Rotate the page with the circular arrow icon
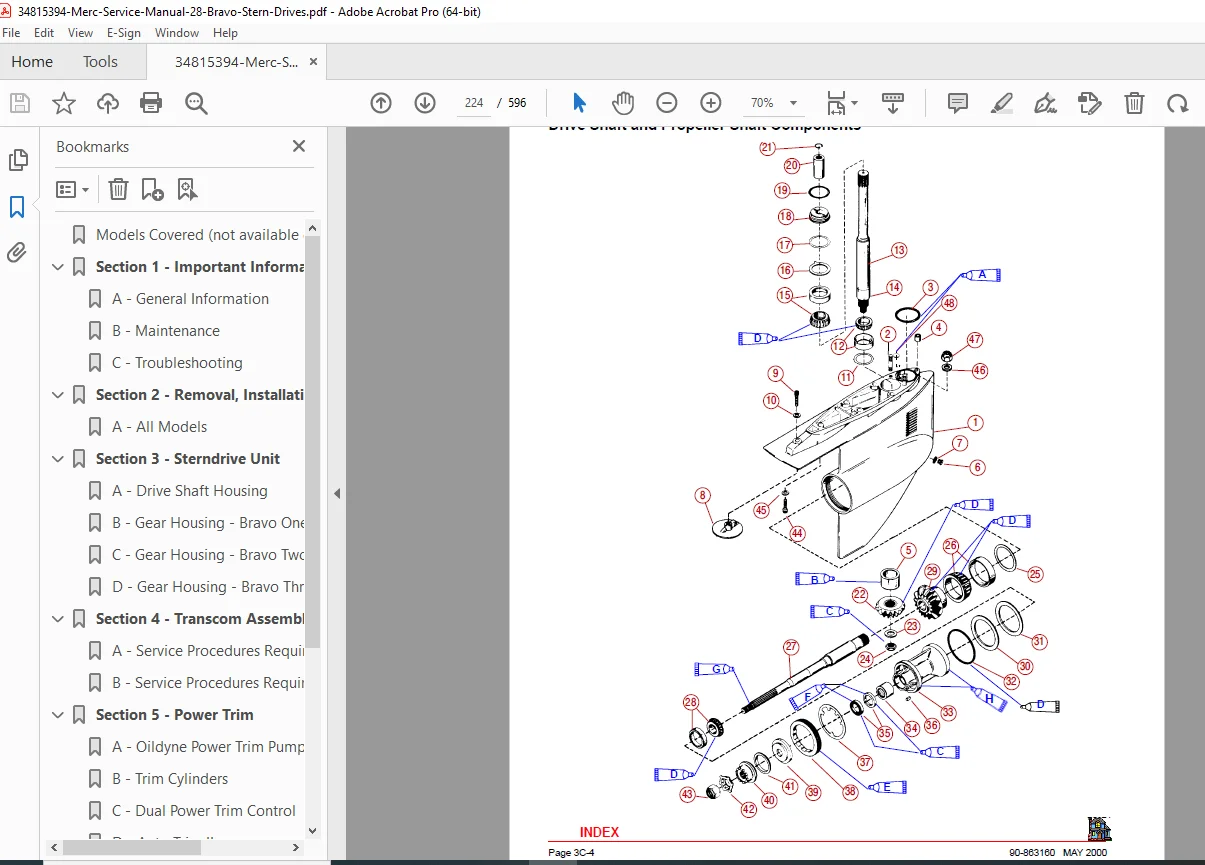 point(1178,103)
